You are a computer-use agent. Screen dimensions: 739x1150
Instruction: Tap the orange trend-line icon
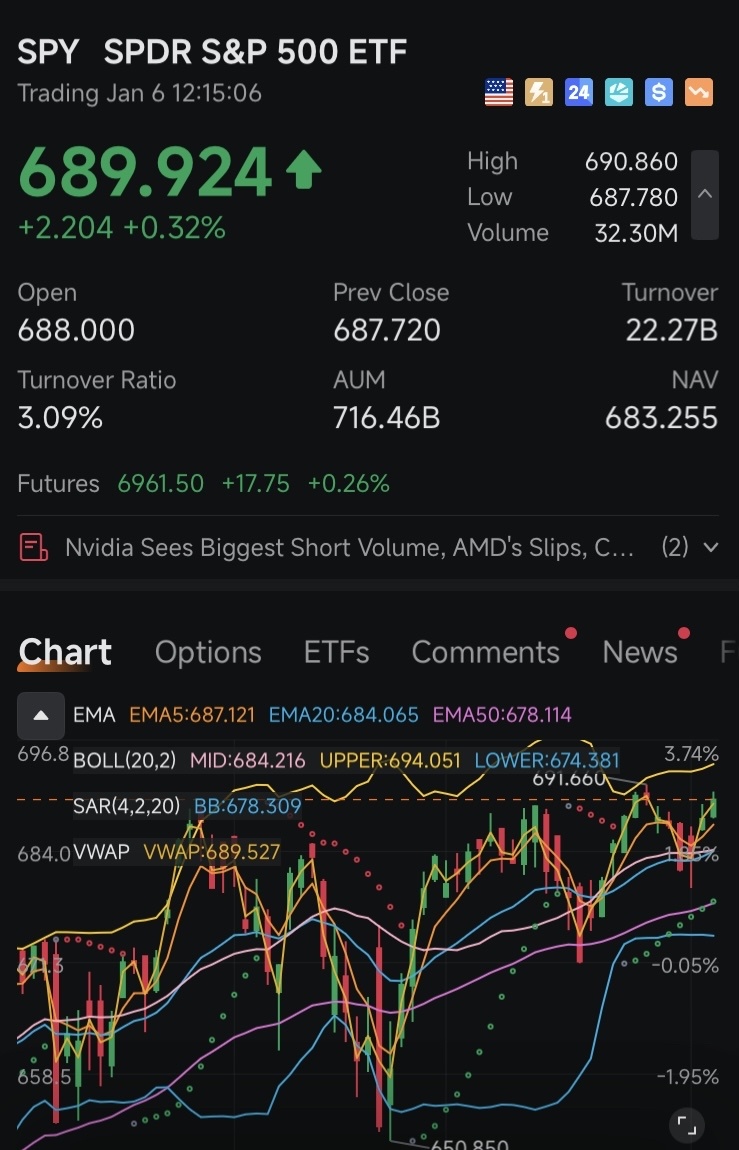click(699, 92)
